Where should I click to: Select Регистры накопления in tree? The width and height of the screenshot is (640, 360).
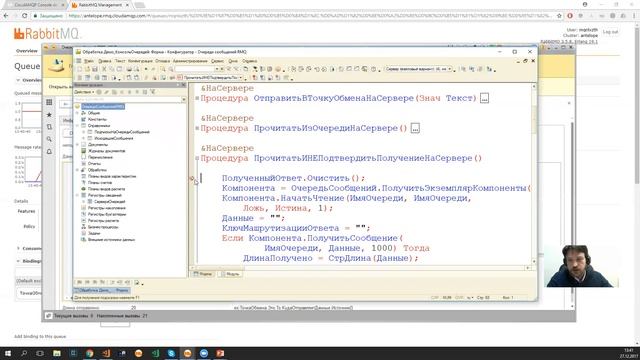[x=107, y=208]
